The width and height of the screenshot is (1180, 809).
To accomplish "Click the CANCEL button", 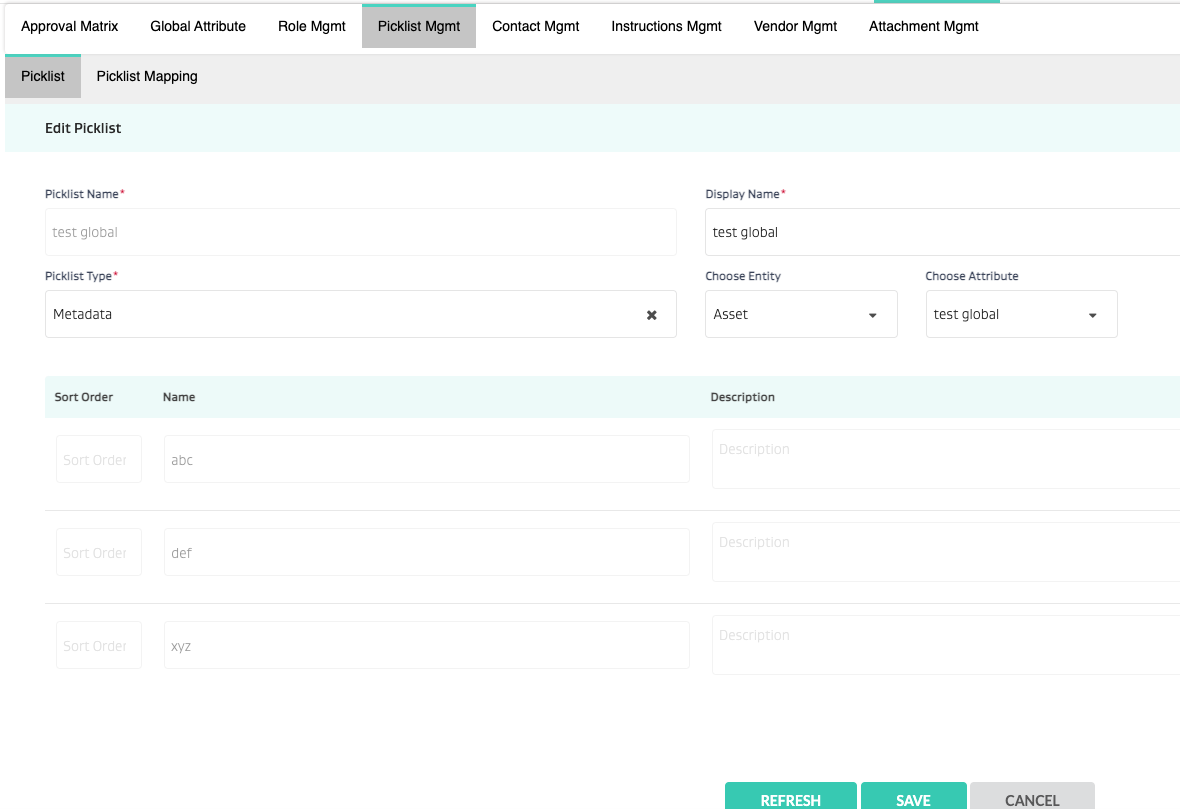I will (x=1032, y=798).
